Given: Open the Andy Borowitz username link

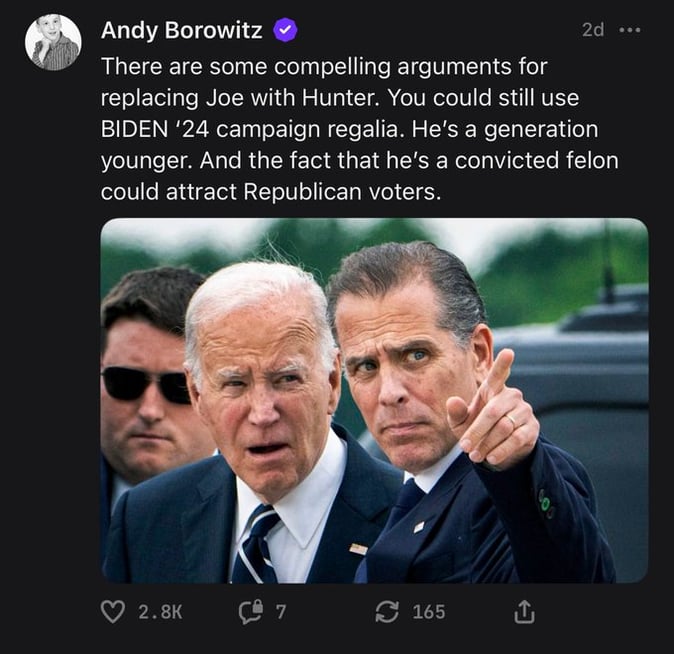Looking at the screenshot, I should point(181,31).
